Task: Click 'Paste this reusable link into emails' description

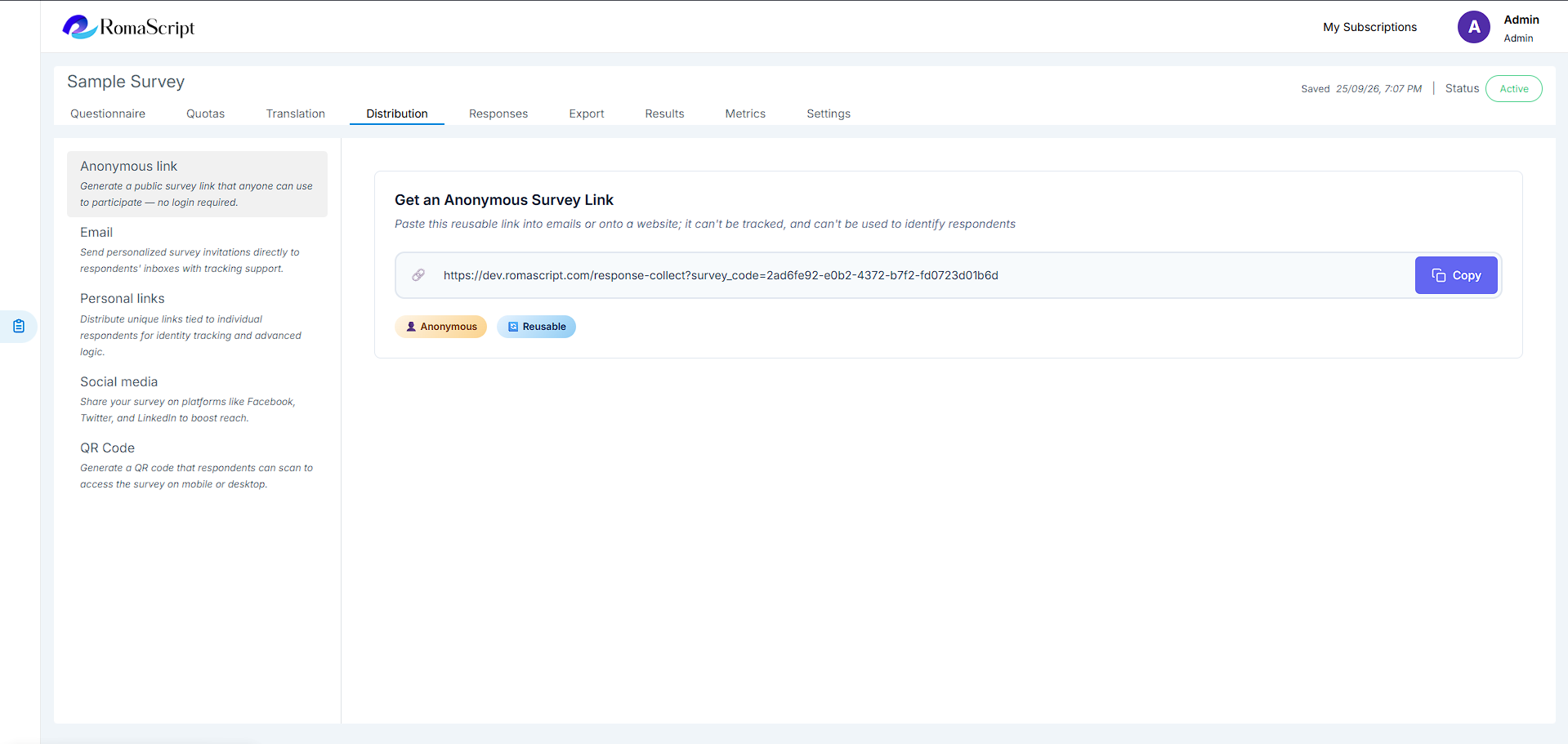Action: [x=705, y=224]
